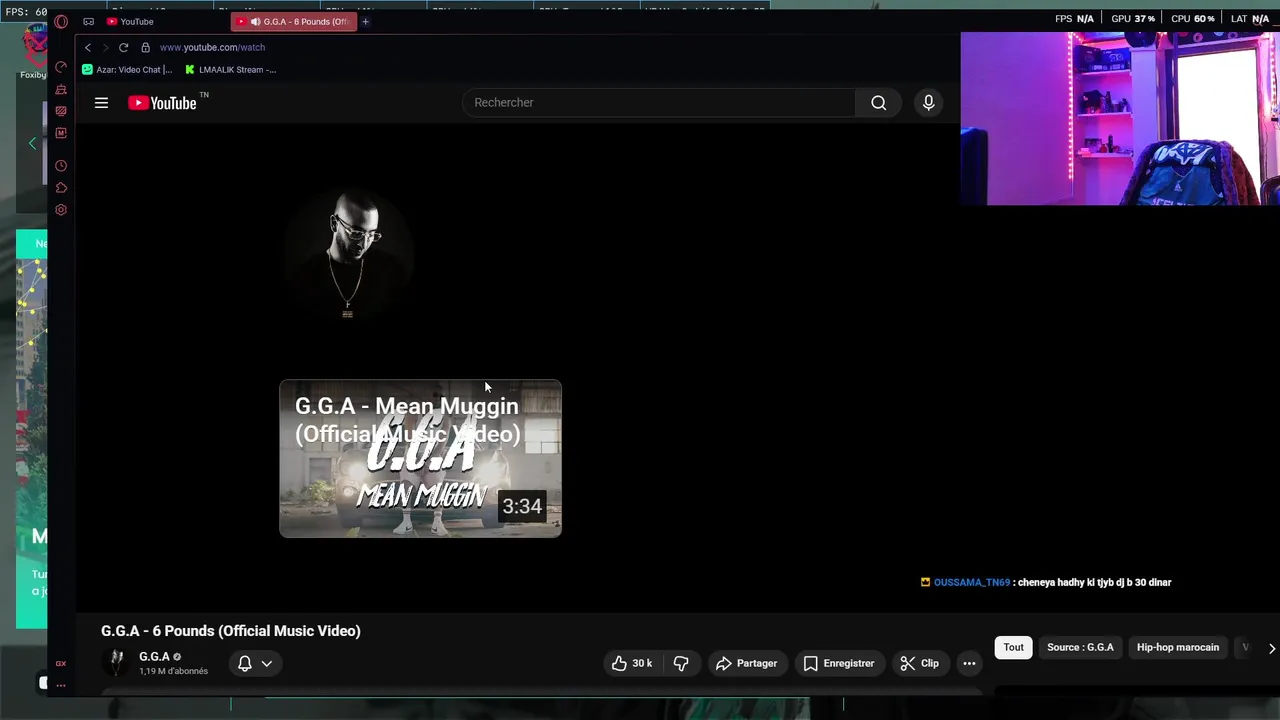The width and height of the screenshot is (1280, 720).
Task: Show more chips with right arrow
Action: [1271, 648]
